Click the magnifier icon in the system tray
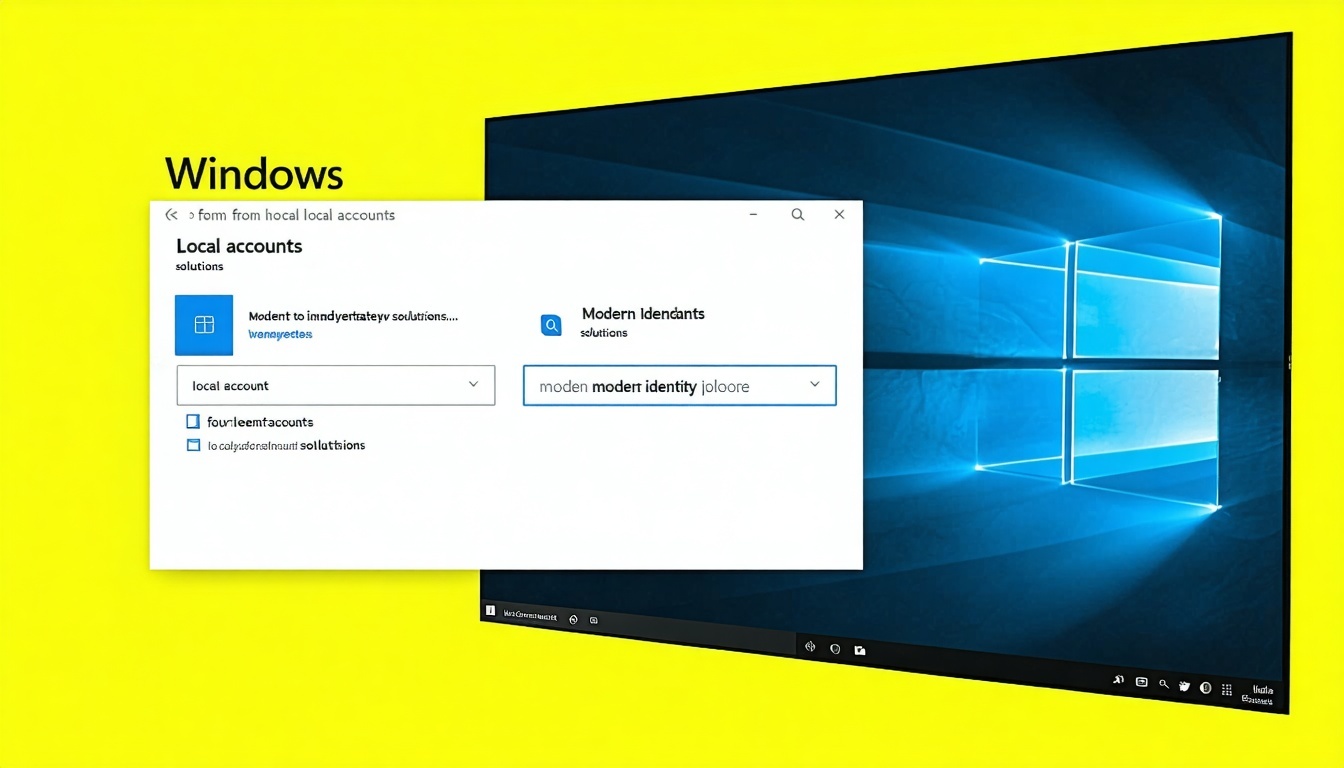This screenshot has width=1344, height=768. point(1164,684)
